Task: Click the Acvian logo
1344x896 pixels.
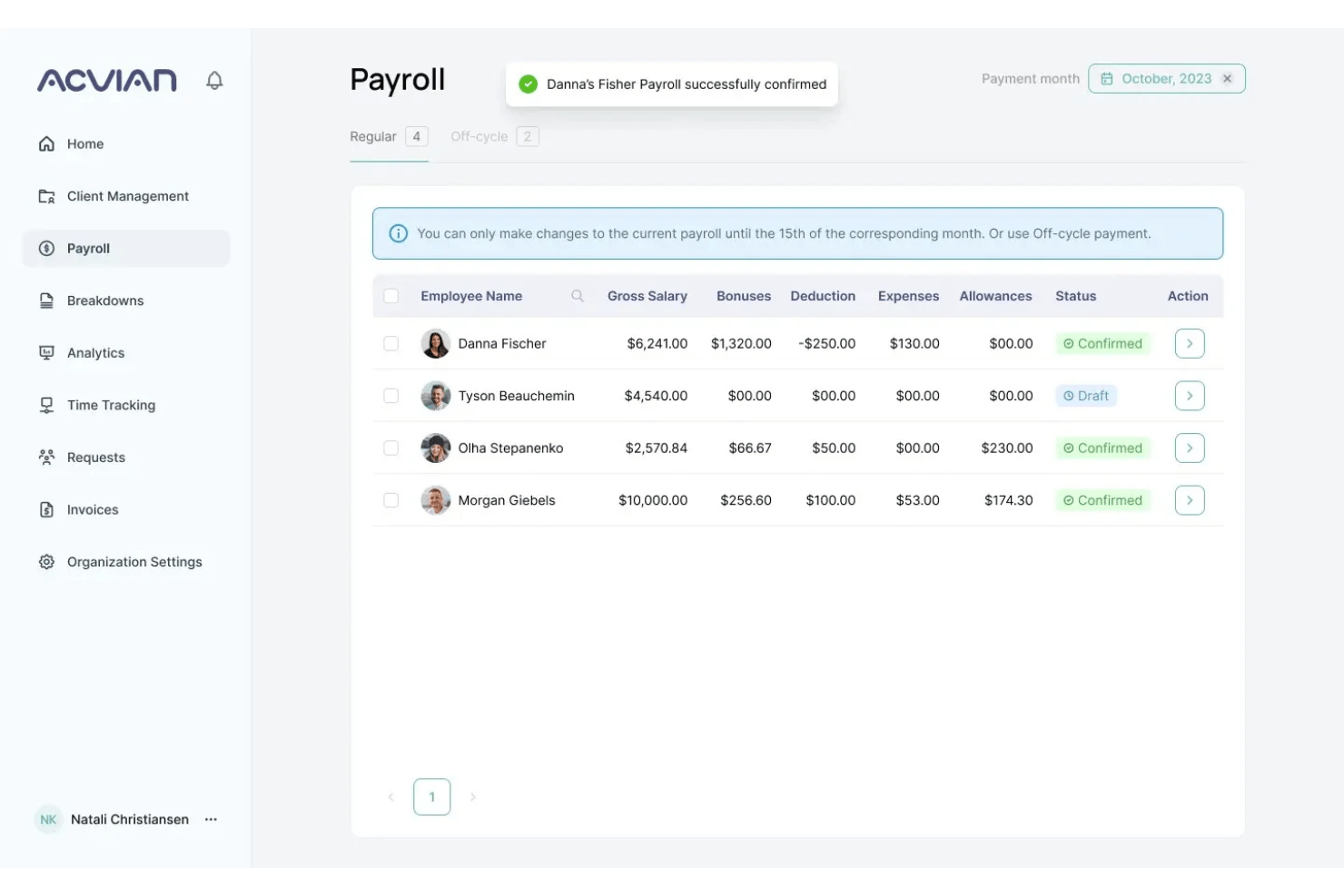Action: 107,81
